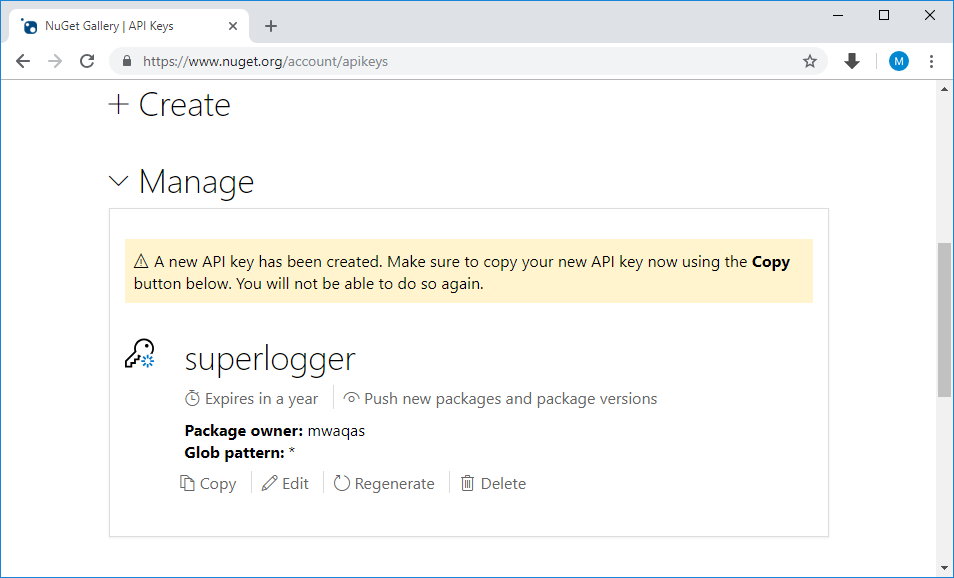The height and width of the screenshot is (578, 954).
Task: Reload the page with refresh icon
Action: 87,61
